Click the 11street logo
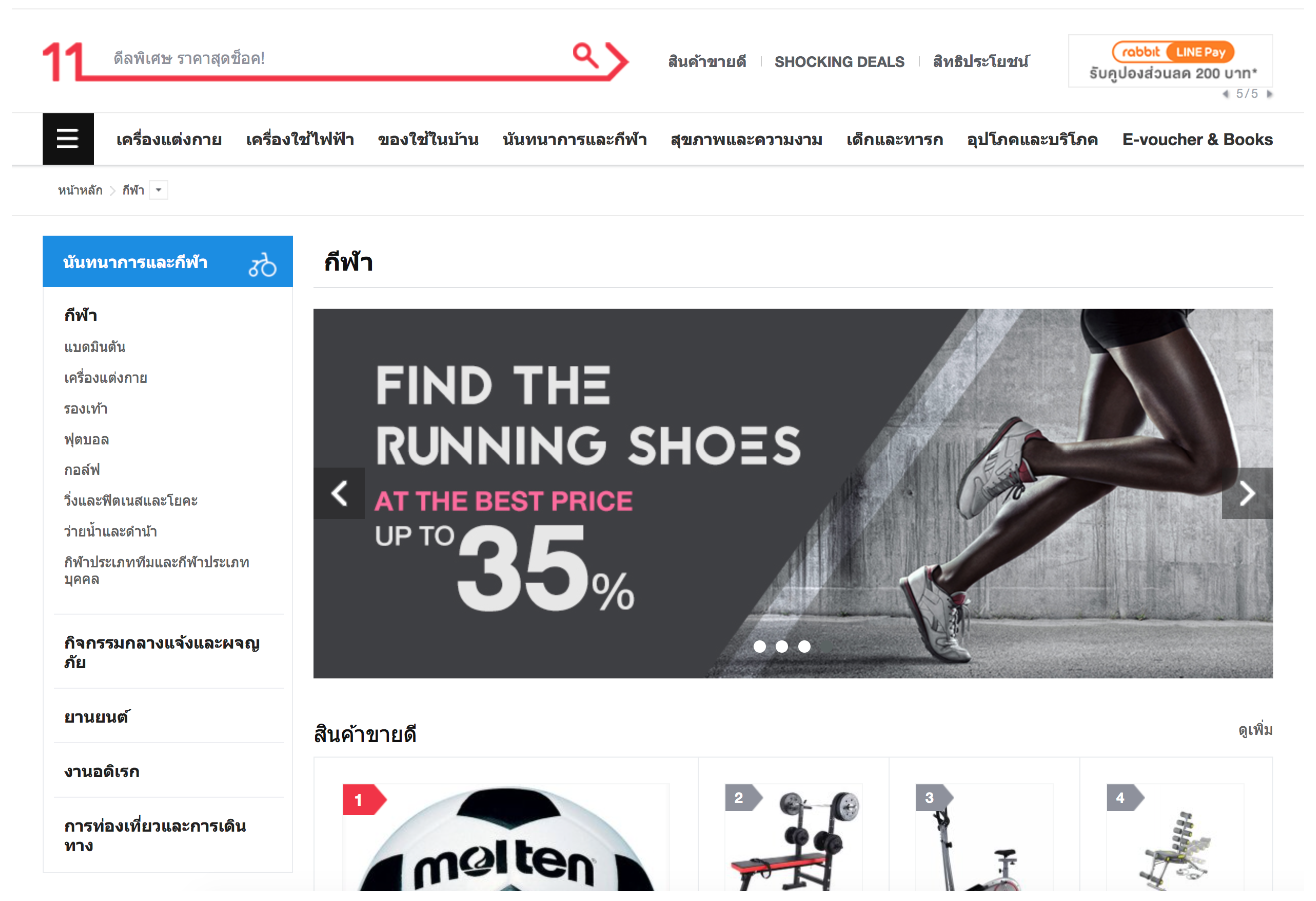 click(x=63, y=61)
